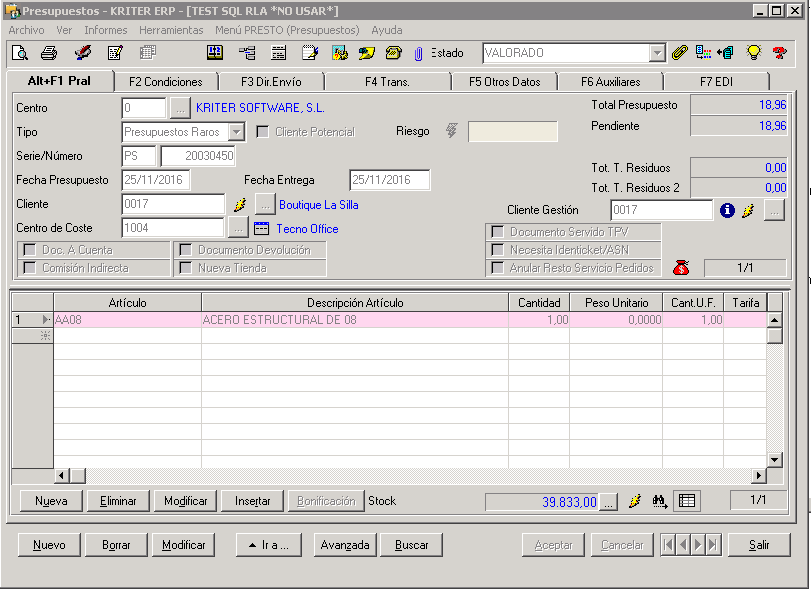Open the Ir a... popup button
811x589 pixels.
pos(269,545)
